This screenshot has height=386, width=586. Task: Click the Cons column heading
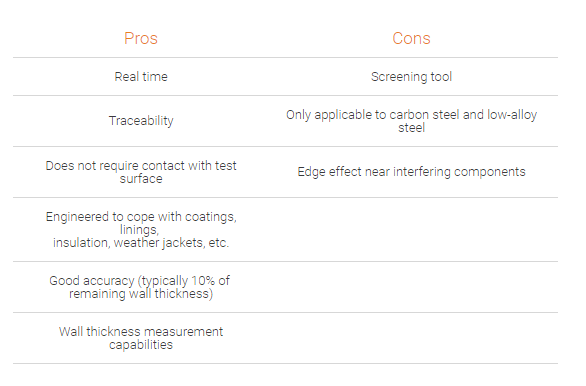[411, 38]
